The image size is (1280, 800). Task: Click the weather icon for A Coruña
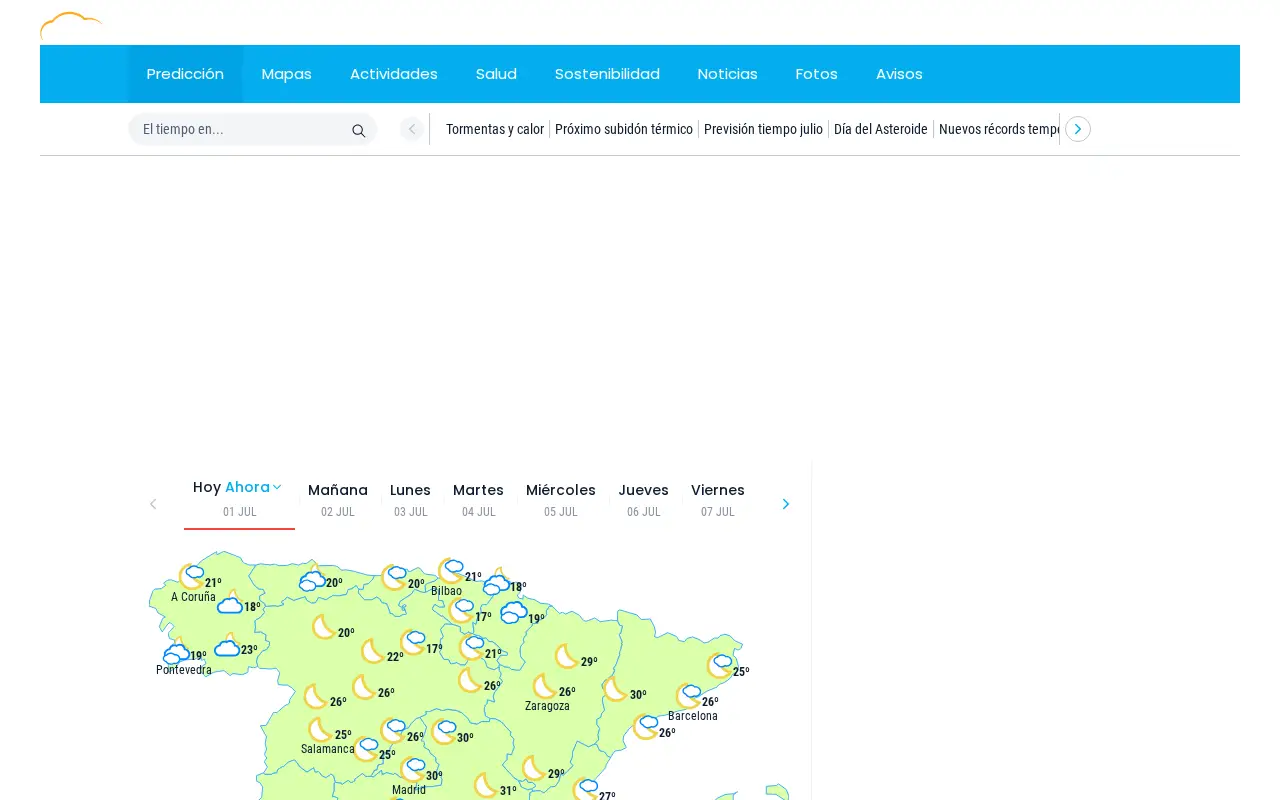point(191,577)
